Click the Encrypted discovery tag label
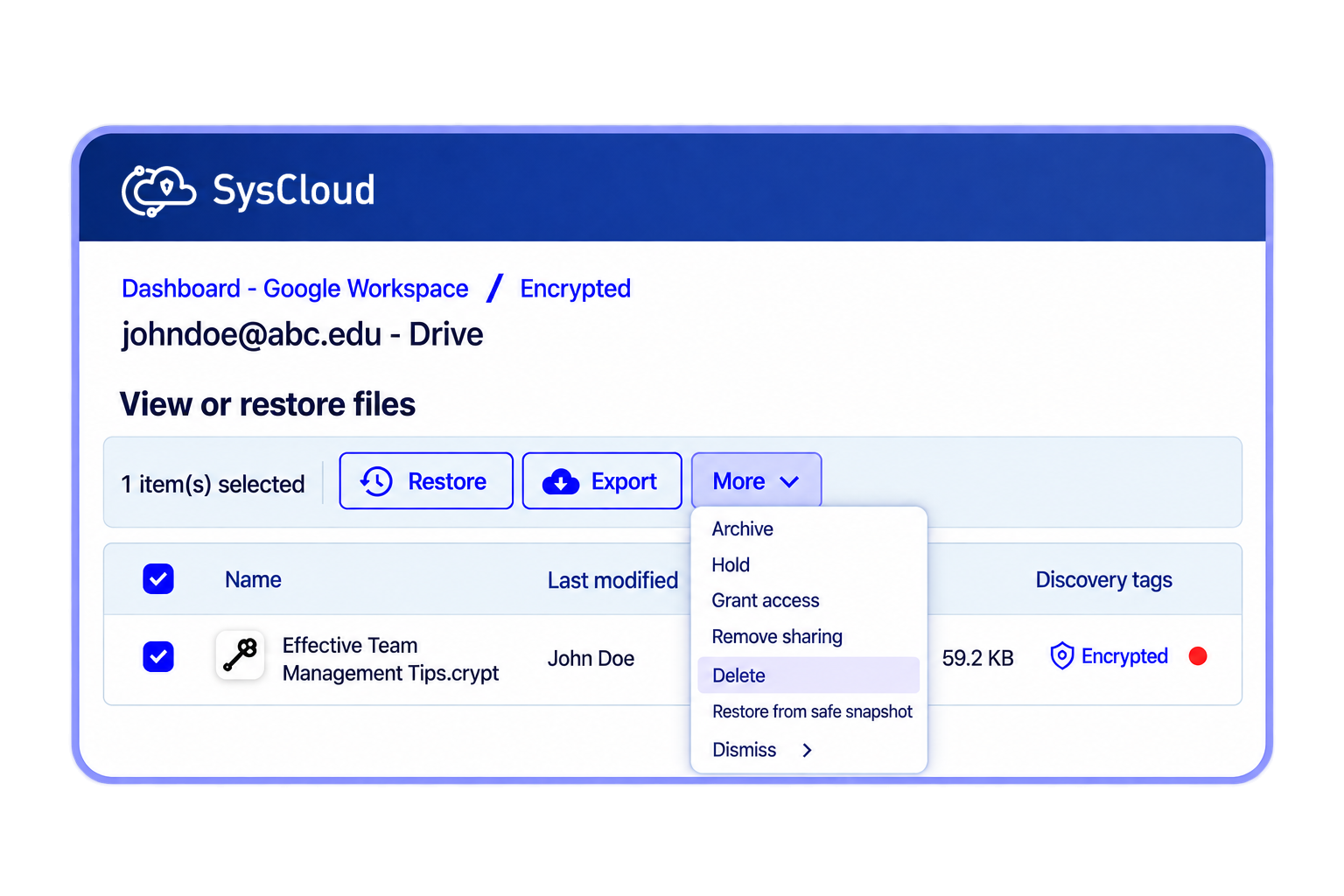The height and width of the screenshot is (896, 1344). tap(1124, 656)
